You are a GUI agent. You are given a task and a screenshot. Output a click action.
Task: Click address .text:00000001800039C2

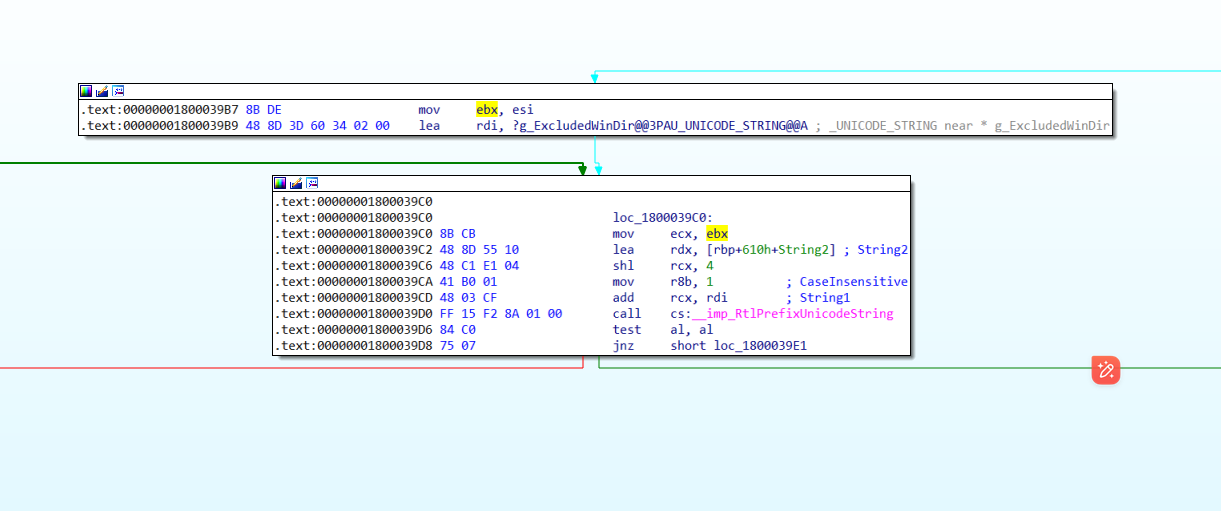(354, 250)
